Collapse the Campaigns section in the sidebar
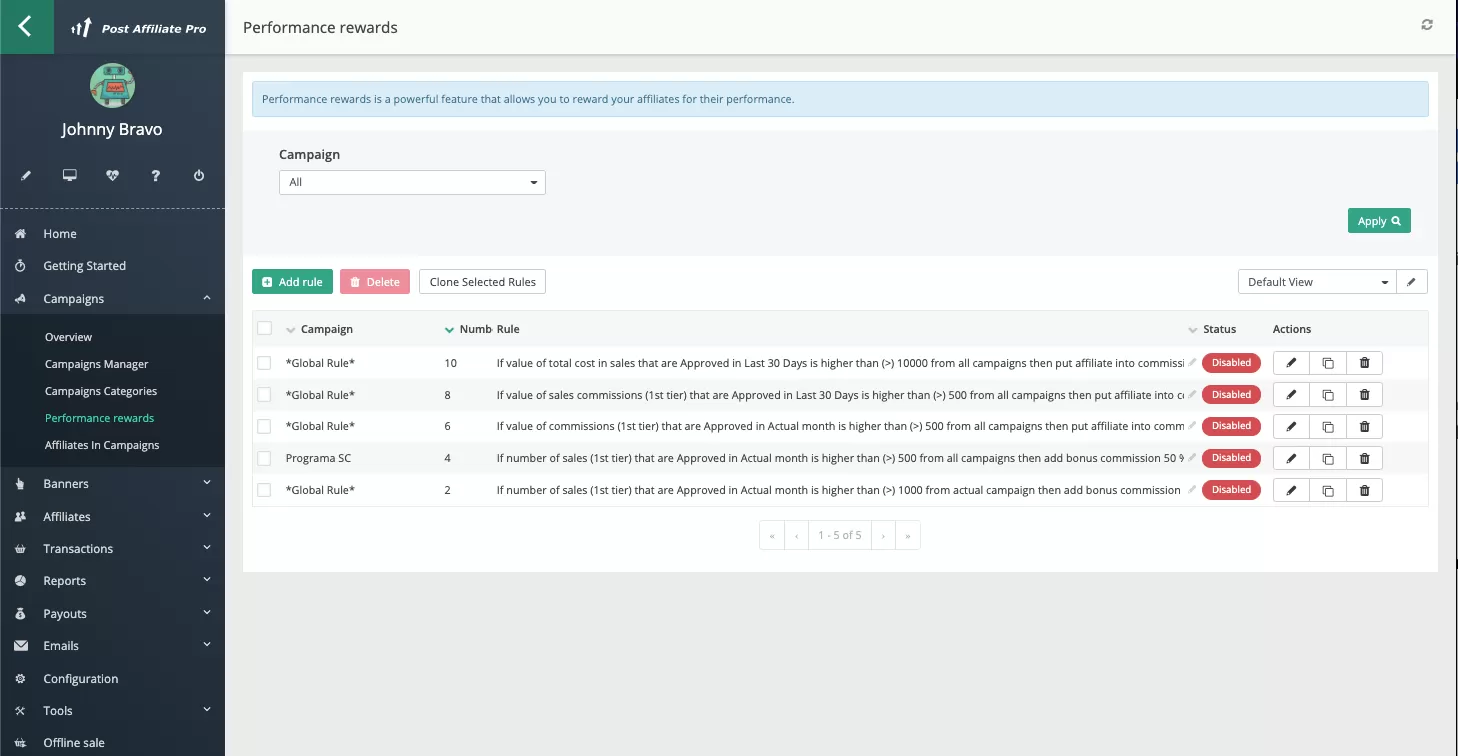Screen dimensions: 1458x756 pyautogui.click(x=208, y=298)
